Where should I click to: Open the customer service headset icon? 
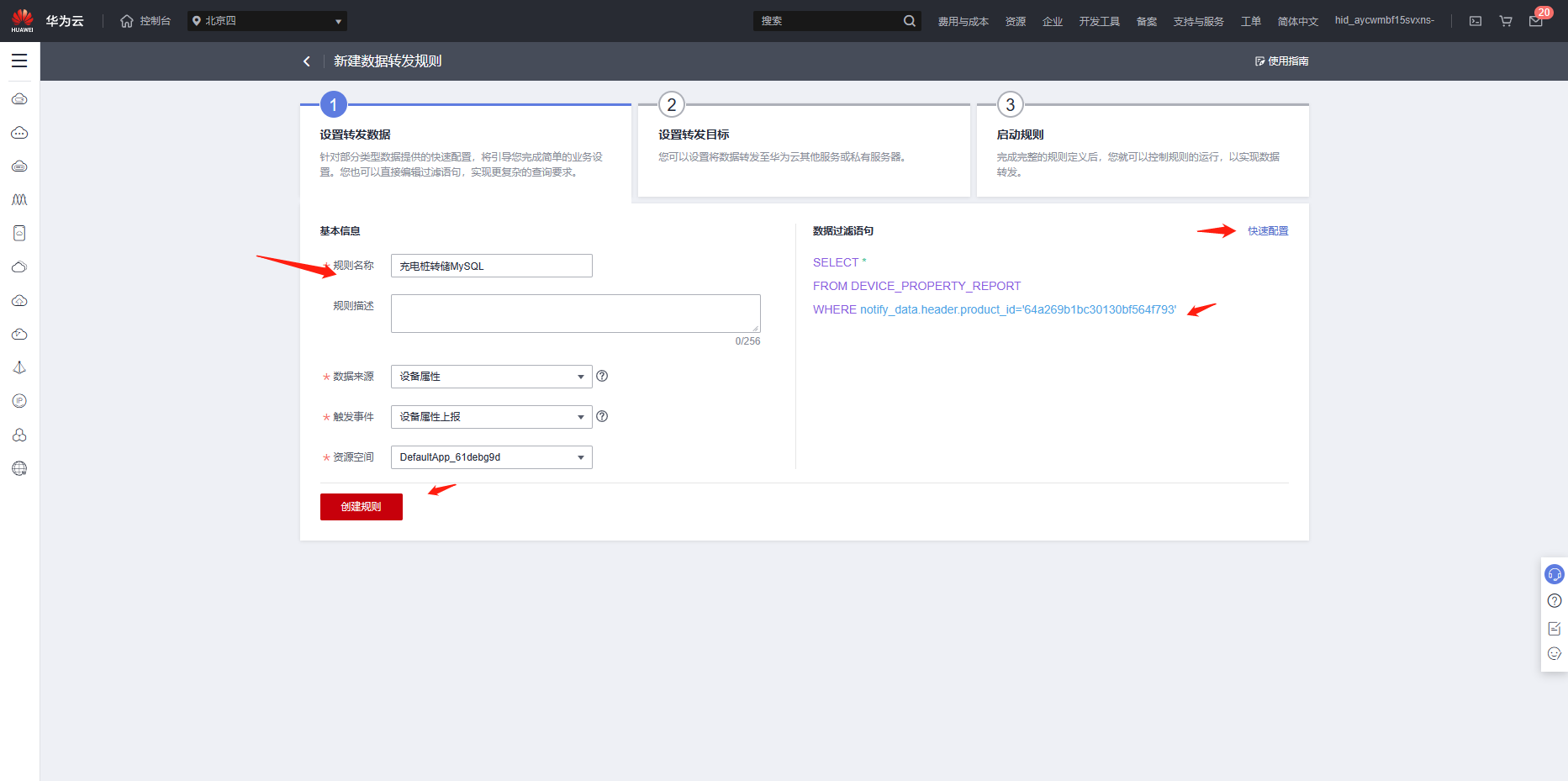[x=1555, y=574]
